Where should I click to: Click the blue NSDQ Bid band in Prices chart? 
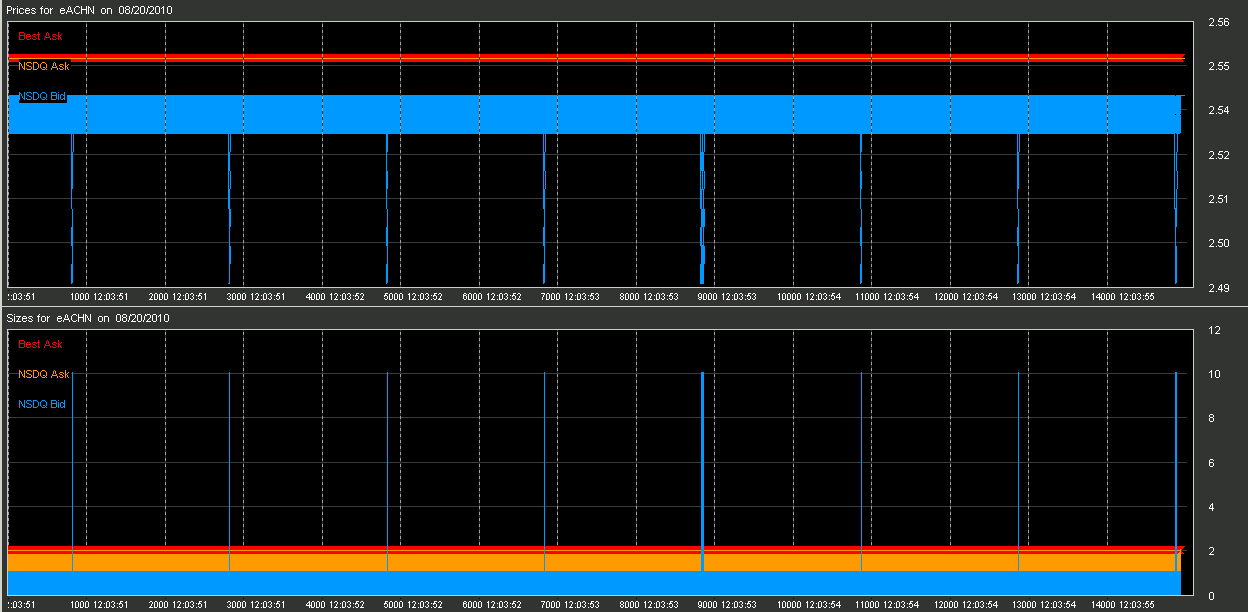coord(596,114)
